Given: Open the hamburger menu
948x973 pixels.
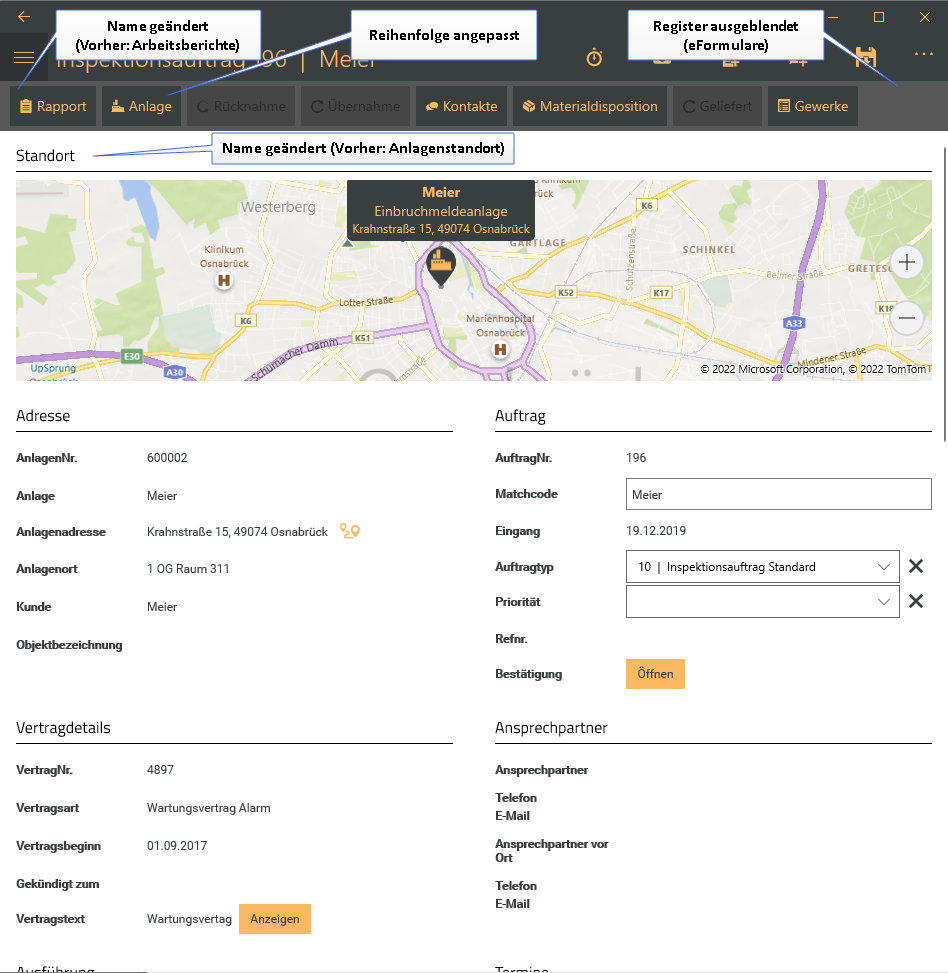Looking at the screenshot, I should tap(24, 57).
